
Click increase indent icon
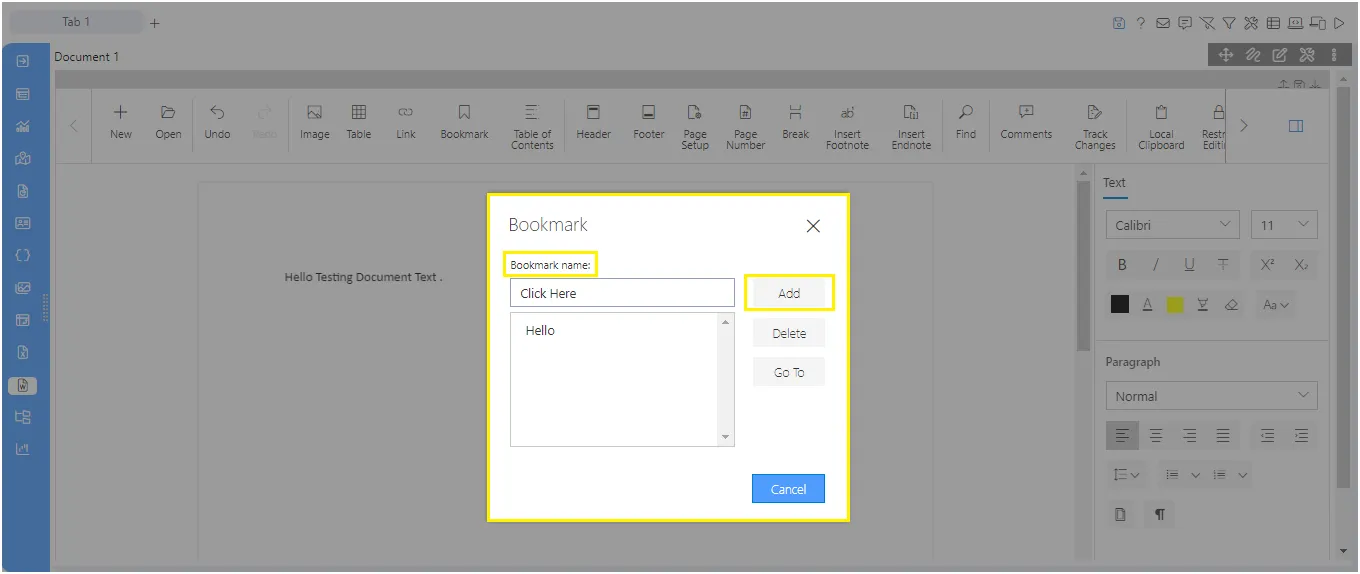1301,435
